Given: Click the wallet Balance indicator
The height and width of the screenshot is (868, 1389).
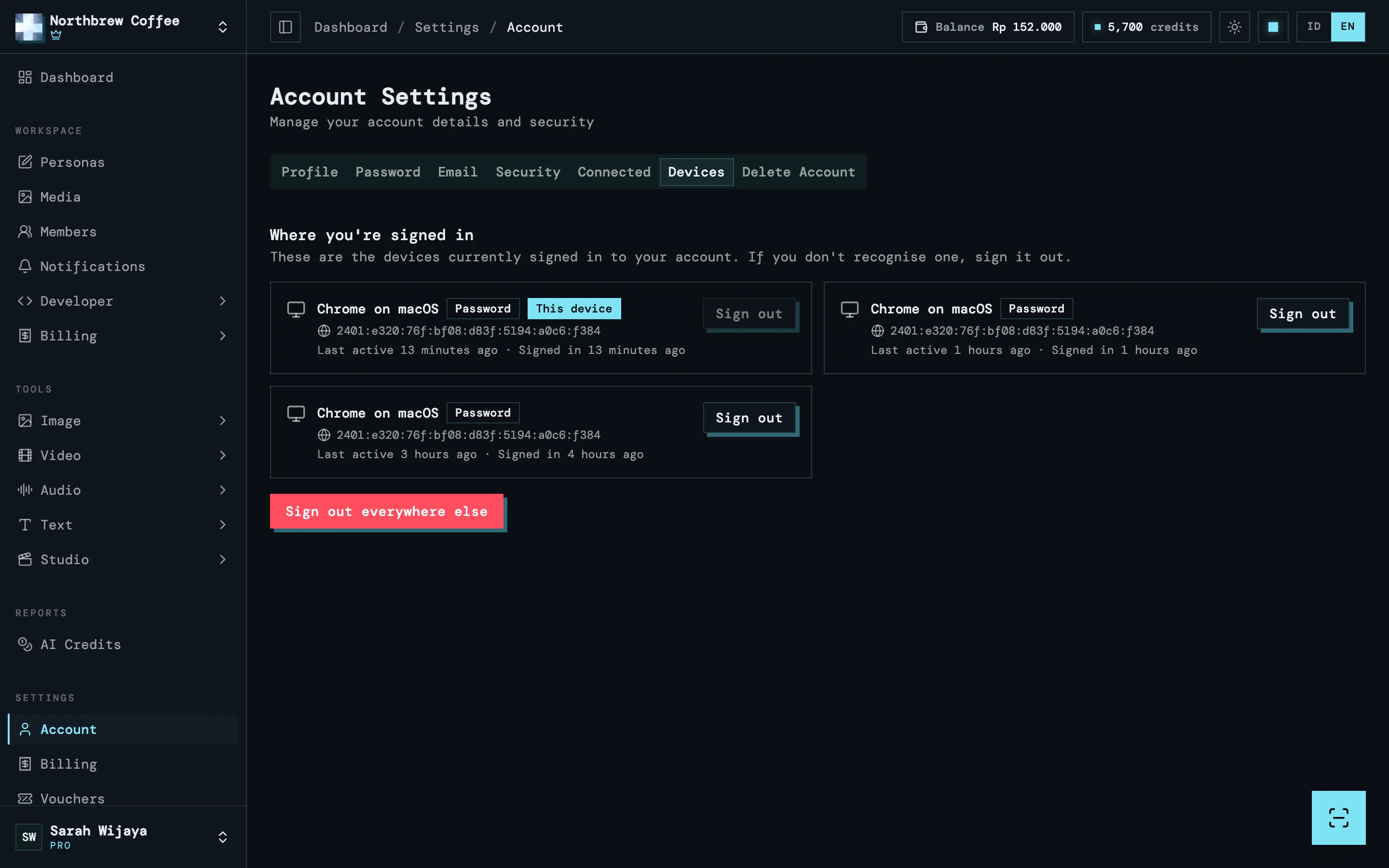Looking at the screenshot, I should [x=987, y=27].
